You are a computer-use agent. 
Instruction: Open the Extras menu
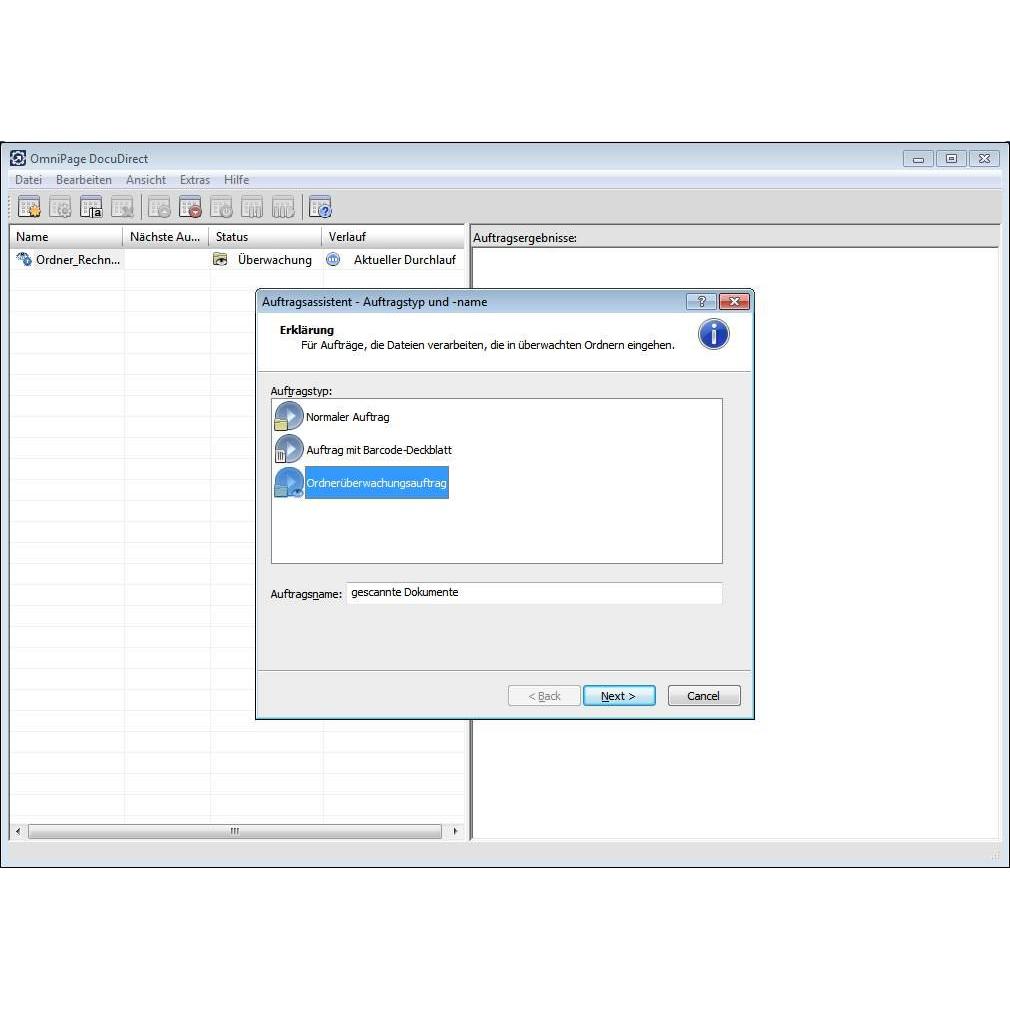(195, 180)
